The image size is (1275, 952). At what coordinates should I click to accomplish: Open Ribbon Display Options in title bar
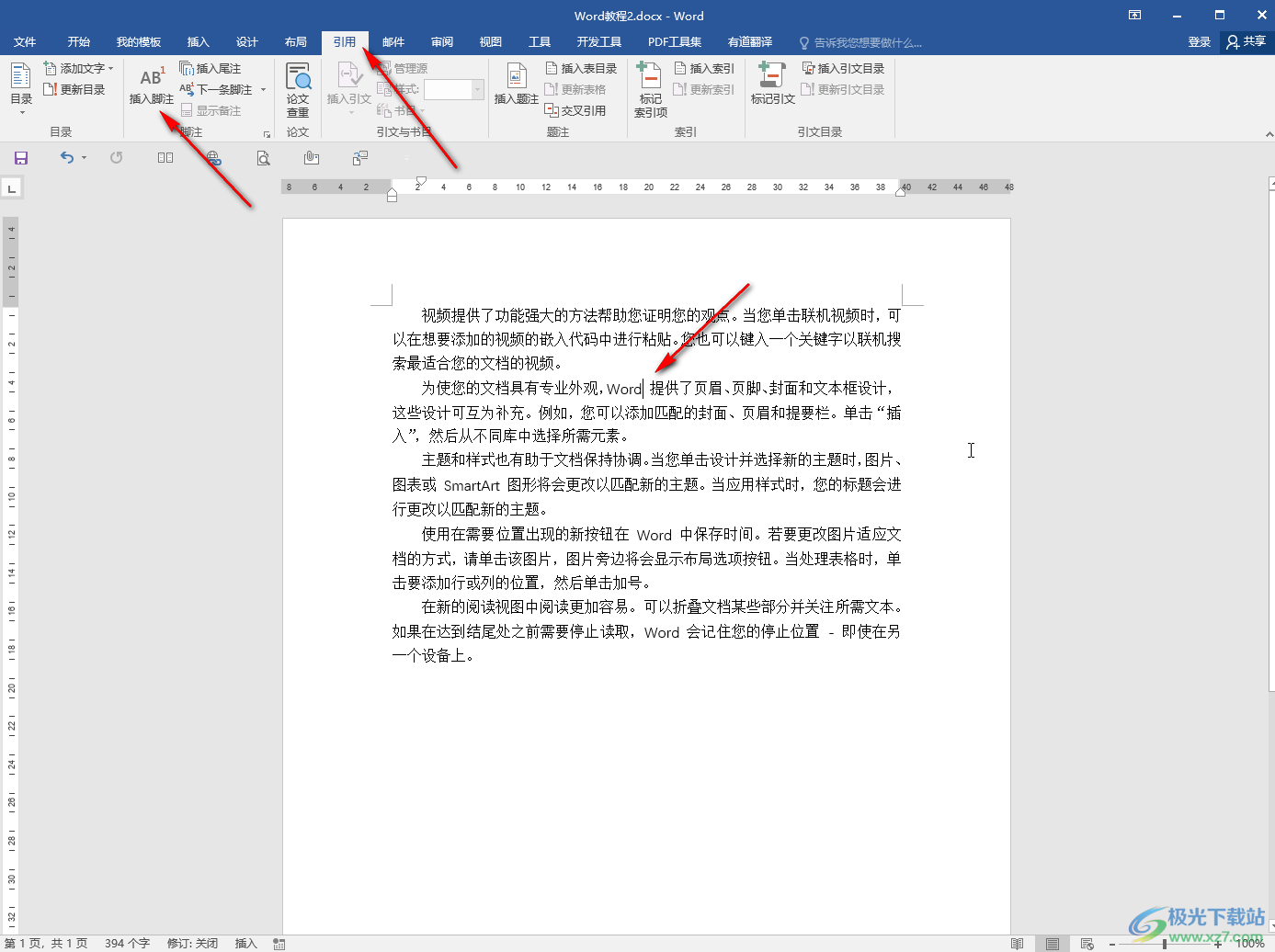coord(1135,15)
